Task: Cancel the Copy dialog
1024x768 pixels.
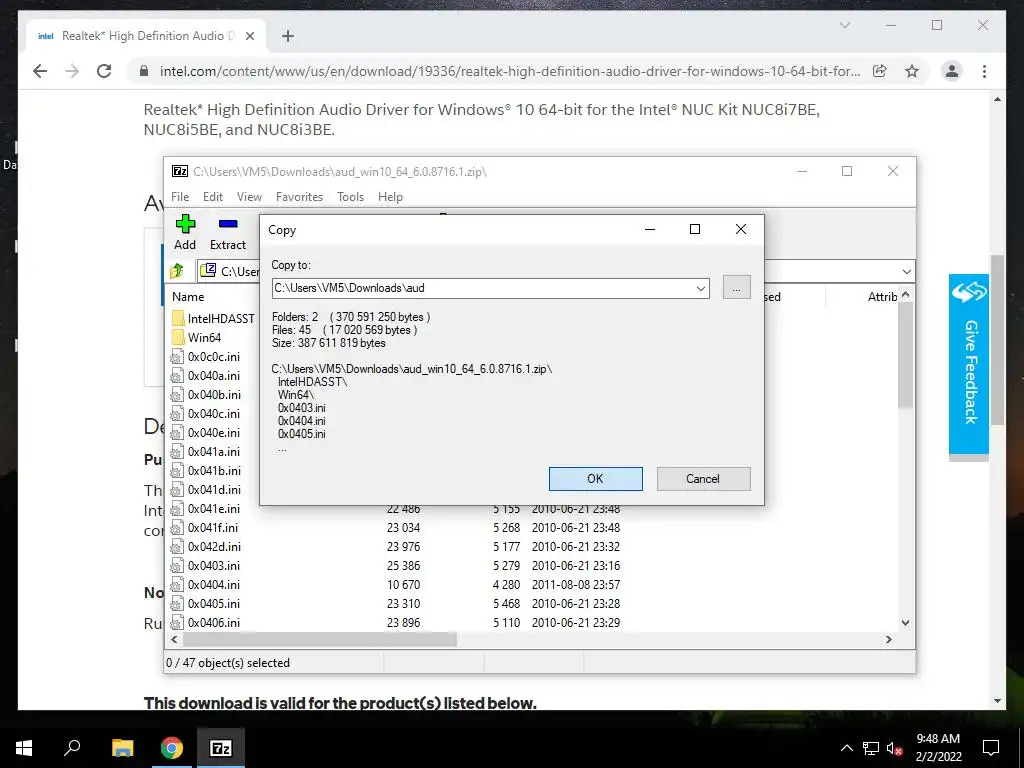Action: pos(703,479)
